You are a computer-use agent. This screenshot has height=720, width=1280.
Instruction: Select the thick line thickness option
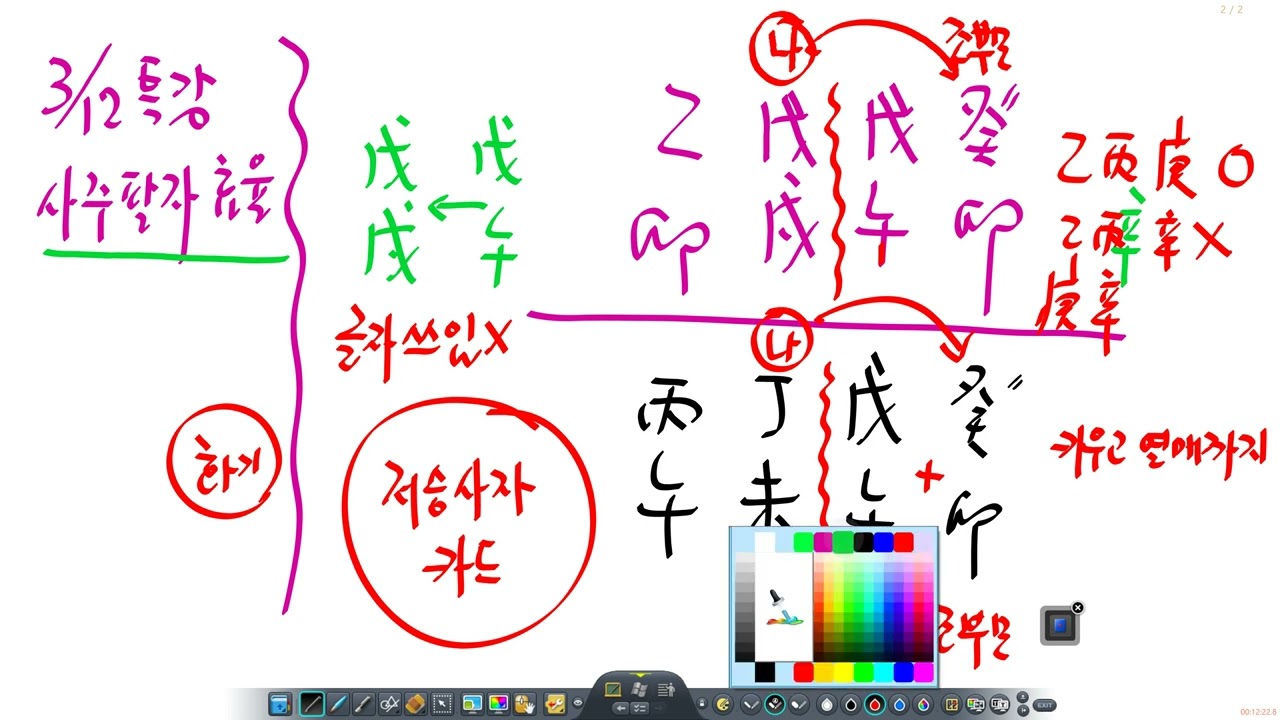pos(799,704)
